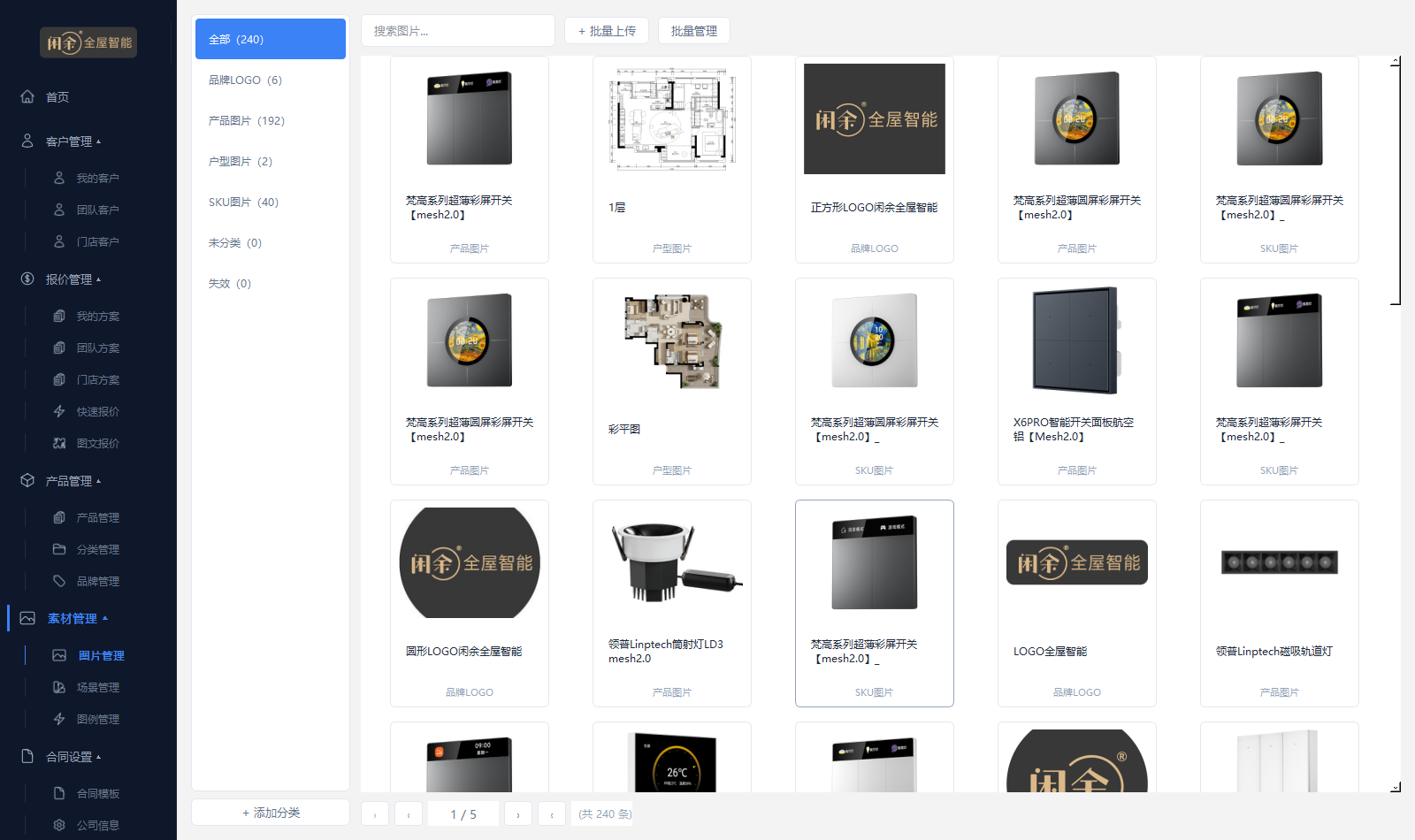Click the 1 / 5 page number field

[463, 814]
